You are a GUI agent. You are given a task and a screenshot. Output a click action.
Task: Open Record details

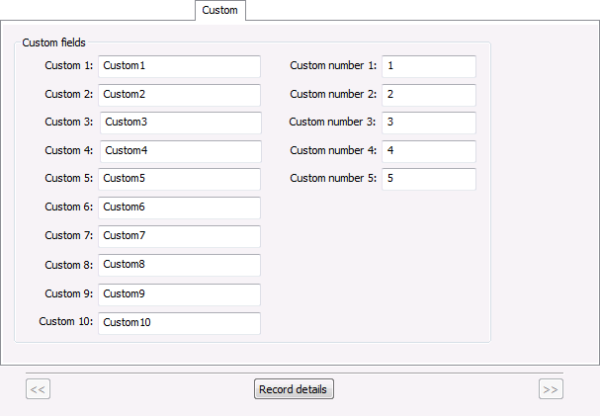coord(294,389)
